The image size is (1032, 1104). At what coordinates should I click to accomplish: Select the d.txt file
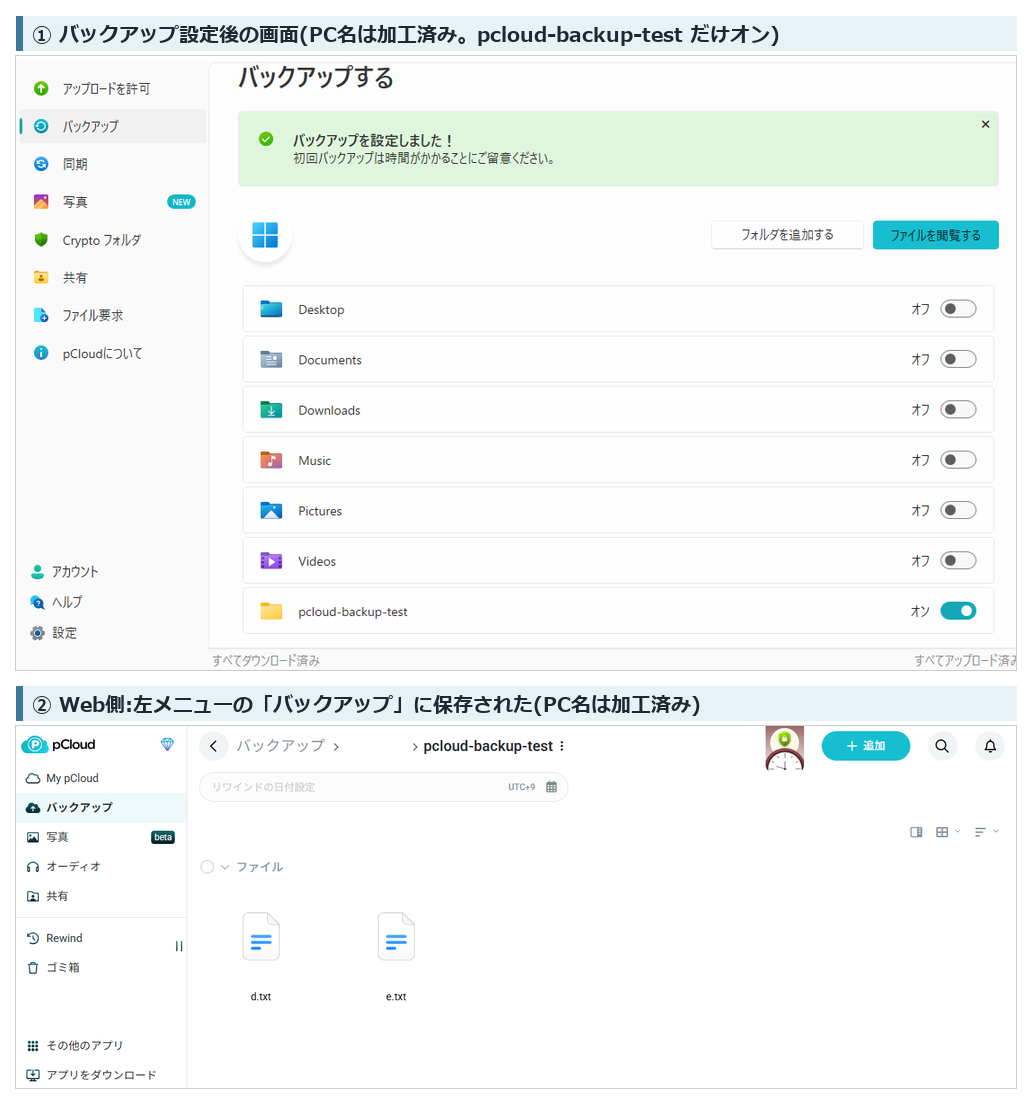pyautogui.click(x=261, y=957)
